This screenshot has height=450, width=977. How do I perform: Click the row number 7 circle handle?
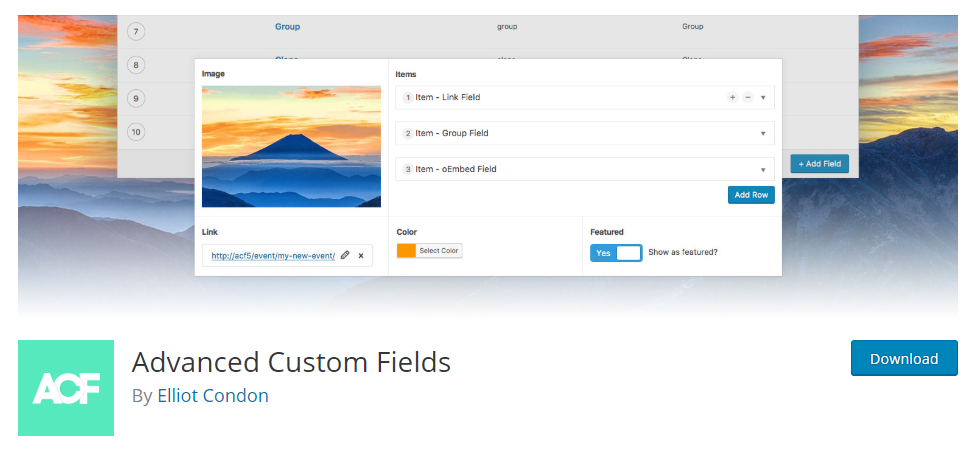(x=136, y=31)
